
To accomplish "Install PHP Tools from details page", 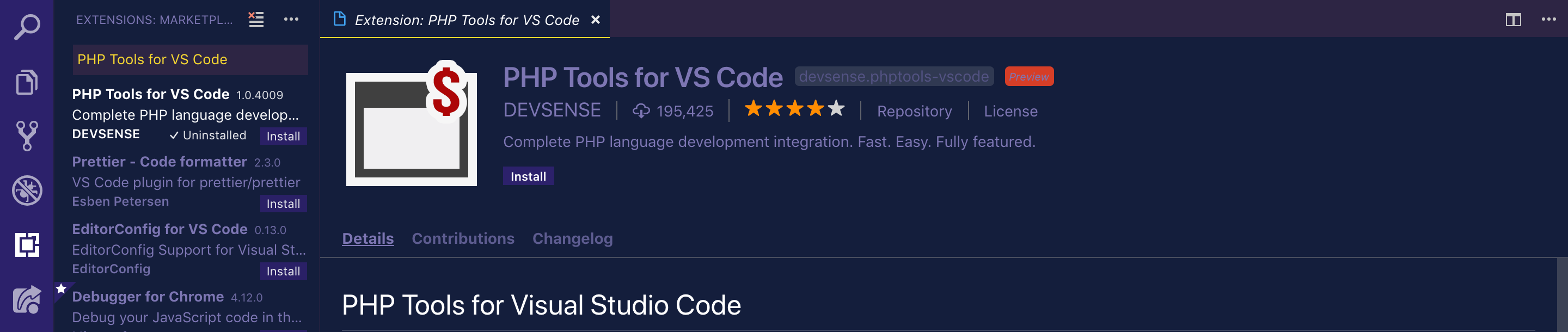I will tap(528, 176).
